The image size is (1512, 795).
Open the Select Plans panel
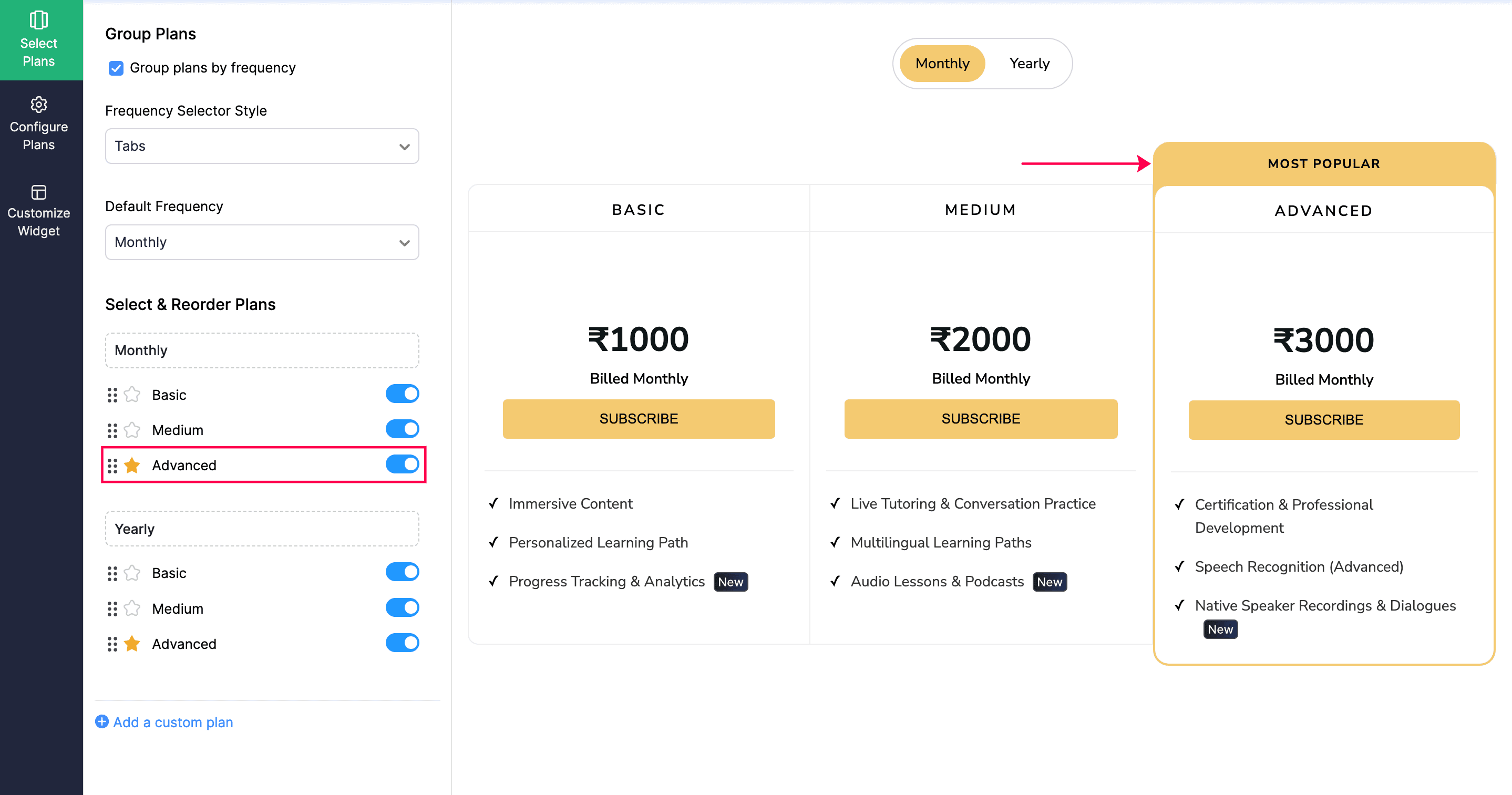39,38
